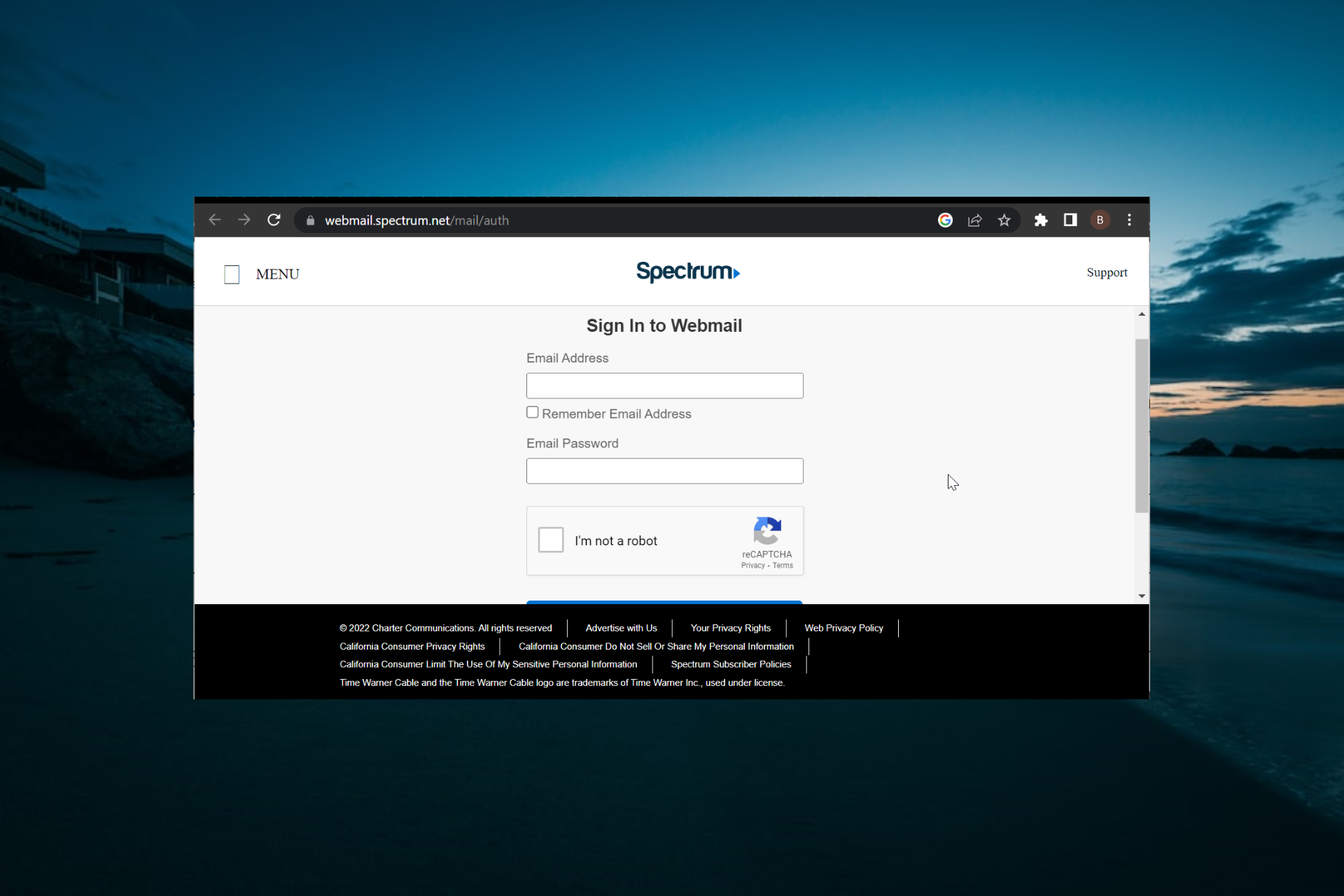Open Do Not Sell Or Share link
Image resolution: width=1344 pixels, height=896 pixels.
coord(656,646)
